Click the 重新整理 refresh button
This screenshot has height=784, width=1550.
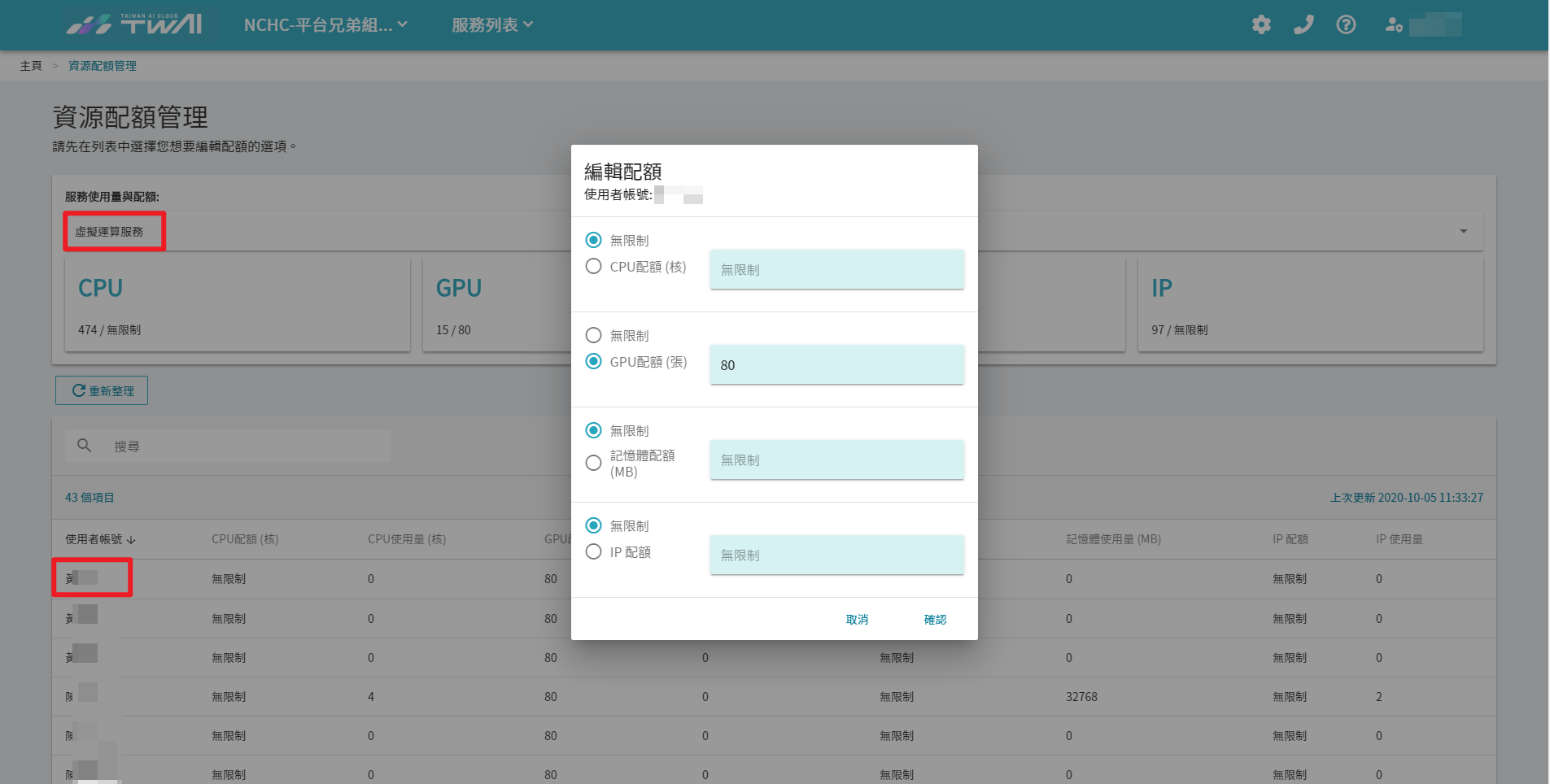102,390
